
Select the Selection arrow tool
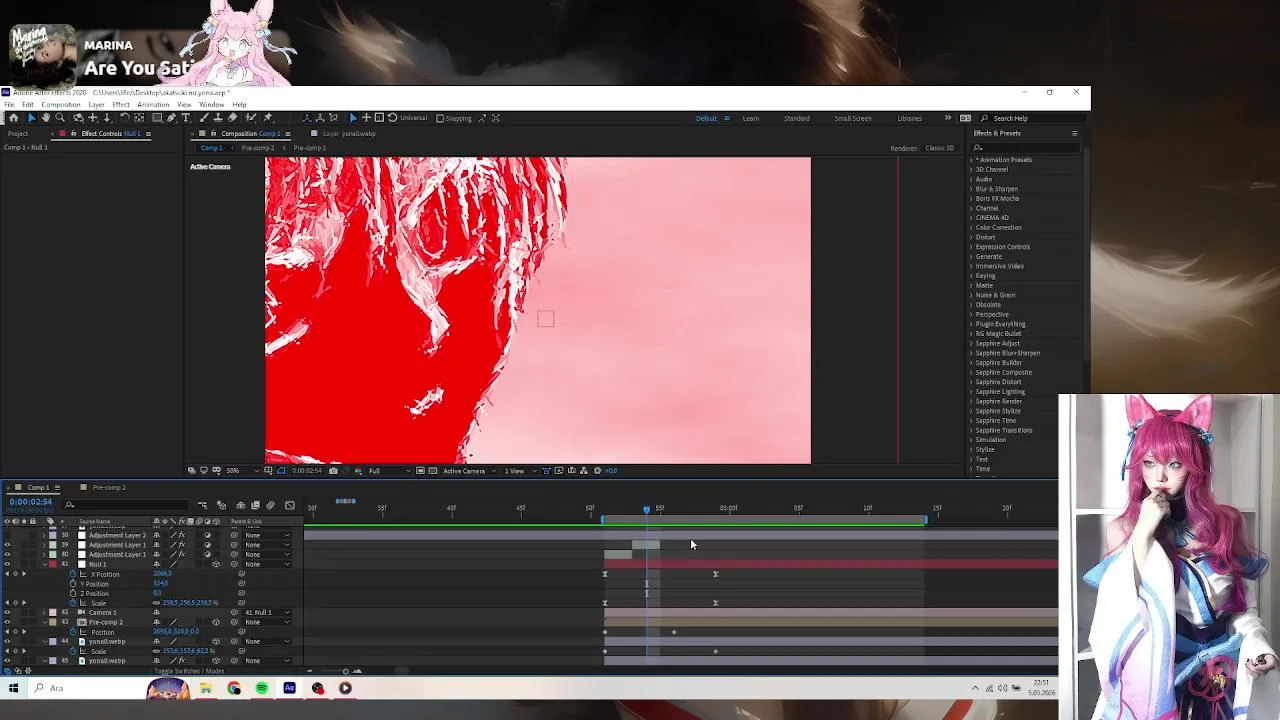coord(31,118)
